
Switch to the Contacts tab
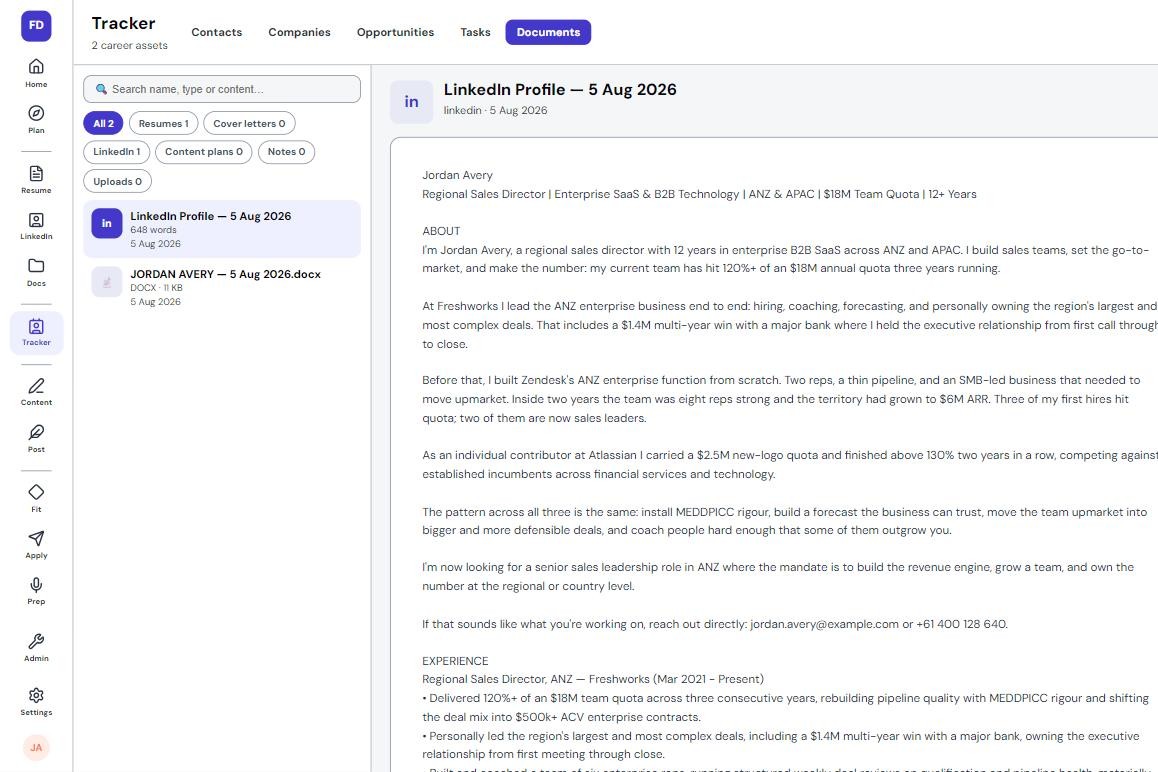tap(216, 33)
